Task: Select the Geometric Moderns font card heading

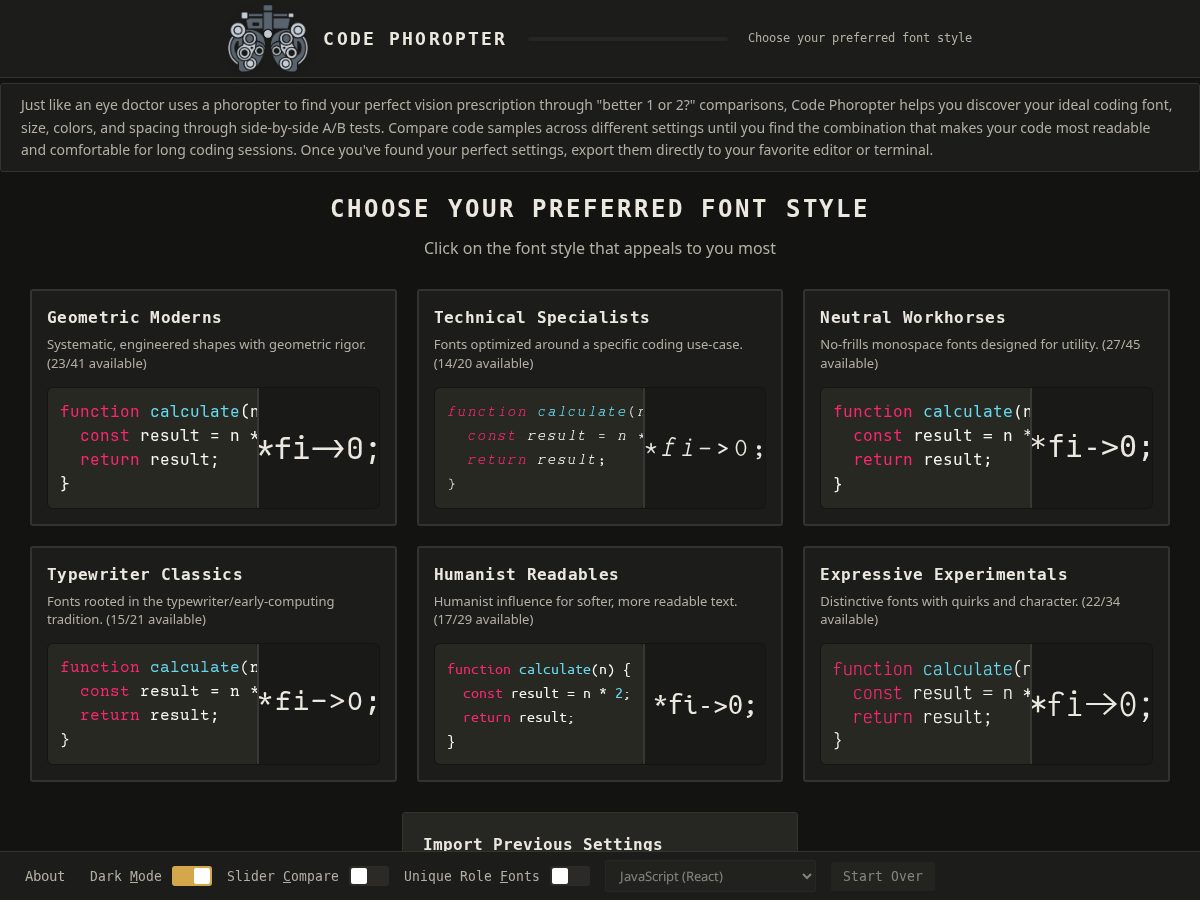Action: (x=134, y=317)
